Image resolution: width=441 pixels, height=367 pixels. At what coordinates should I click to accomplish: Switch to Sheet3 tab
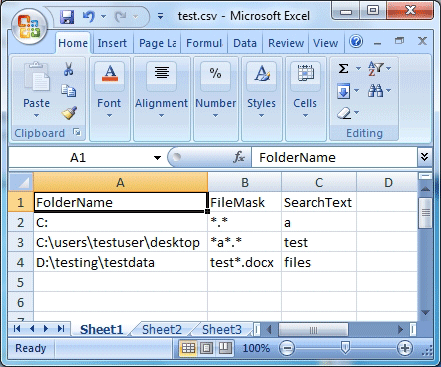[222, 329]
